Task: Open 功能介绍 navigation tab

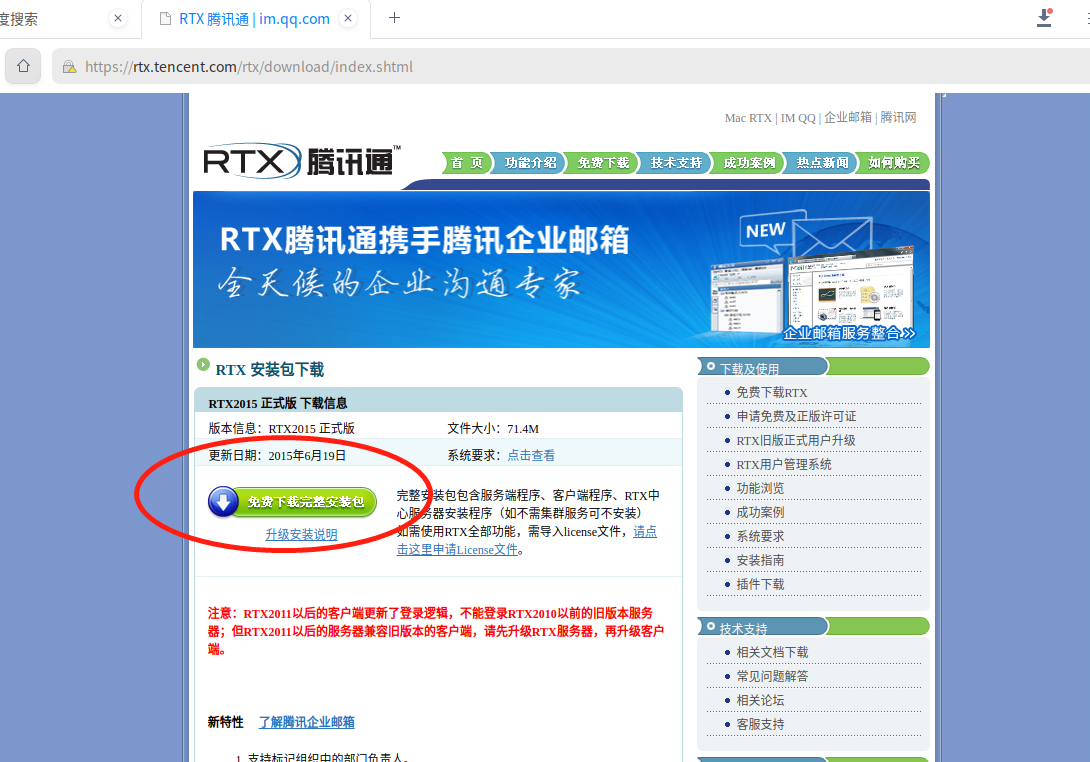Action: (x=530, y=163)
